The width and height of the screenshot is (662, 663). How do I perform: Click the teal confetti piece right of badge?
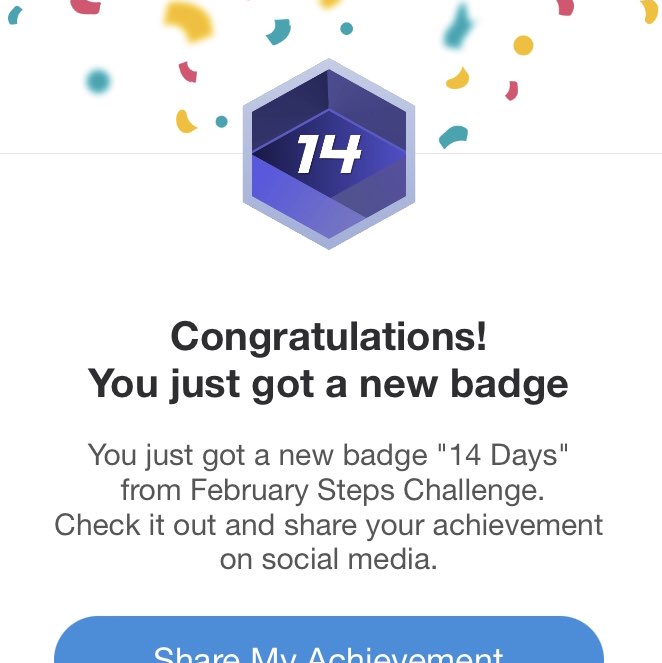pos(454,136)
